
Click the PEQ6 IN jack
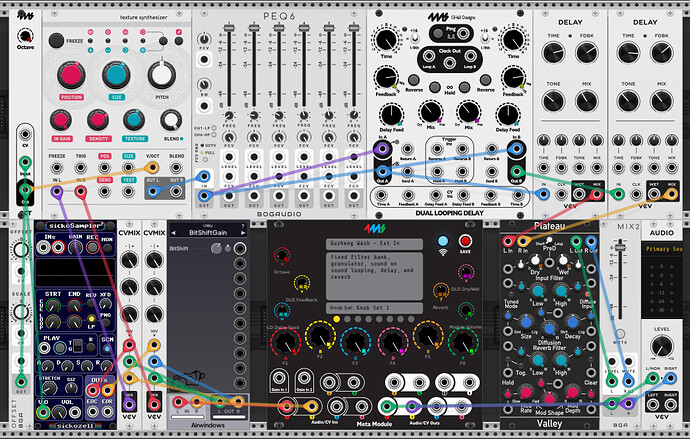(x=204, y=177)
